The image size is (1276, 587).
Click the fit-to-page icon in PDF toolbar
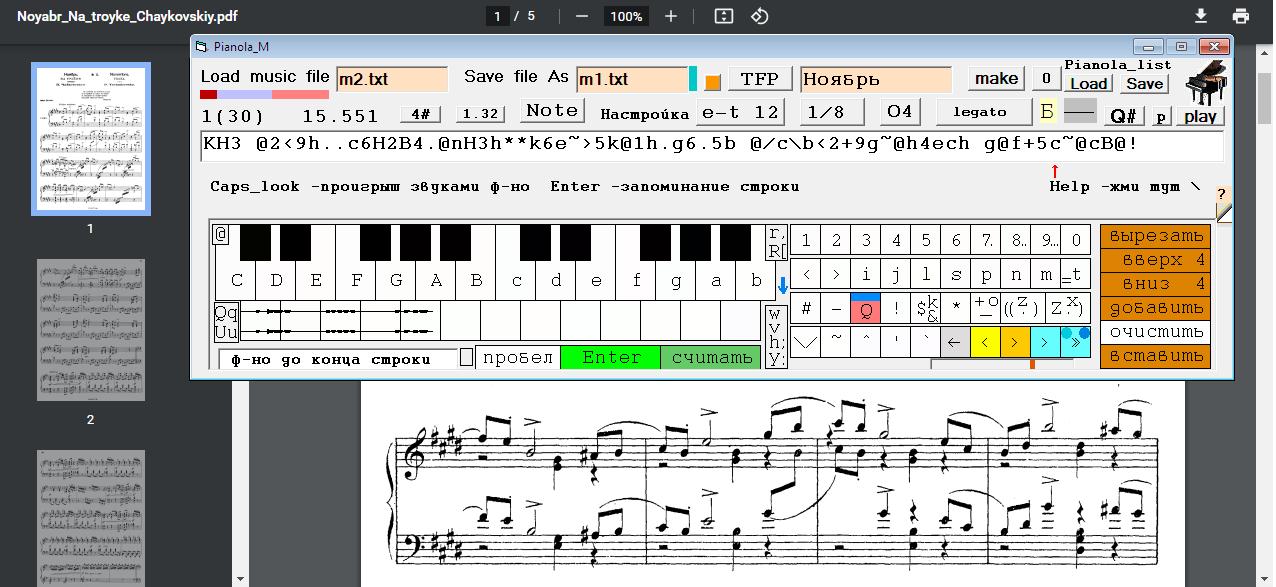724,16
